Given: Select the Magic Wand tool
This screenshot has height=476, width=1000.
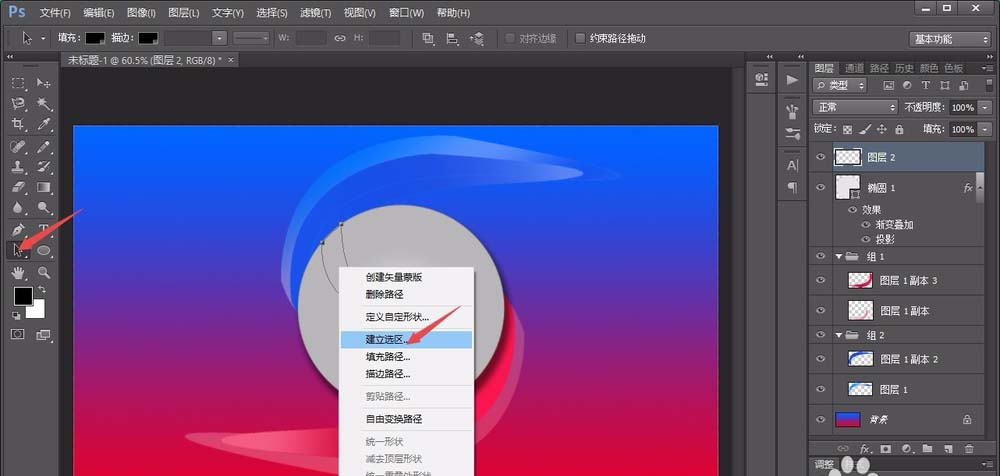Looking at the screenshot, I should tap(44, 104).
